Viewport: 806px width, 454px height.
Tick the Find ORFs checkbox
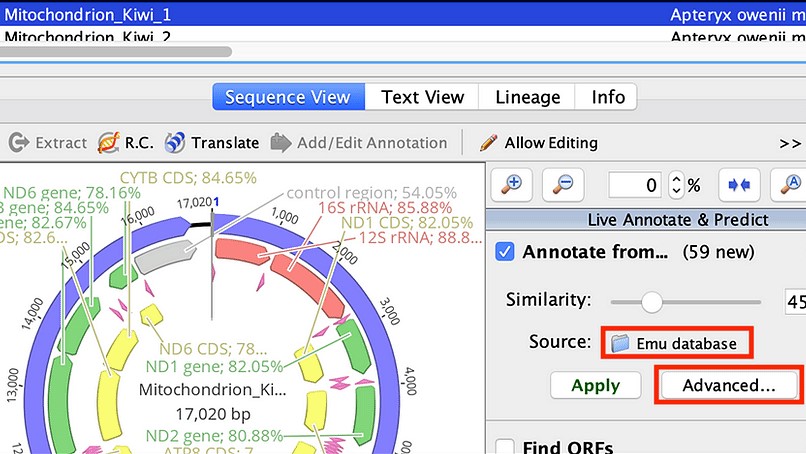(x=505, y=448)
